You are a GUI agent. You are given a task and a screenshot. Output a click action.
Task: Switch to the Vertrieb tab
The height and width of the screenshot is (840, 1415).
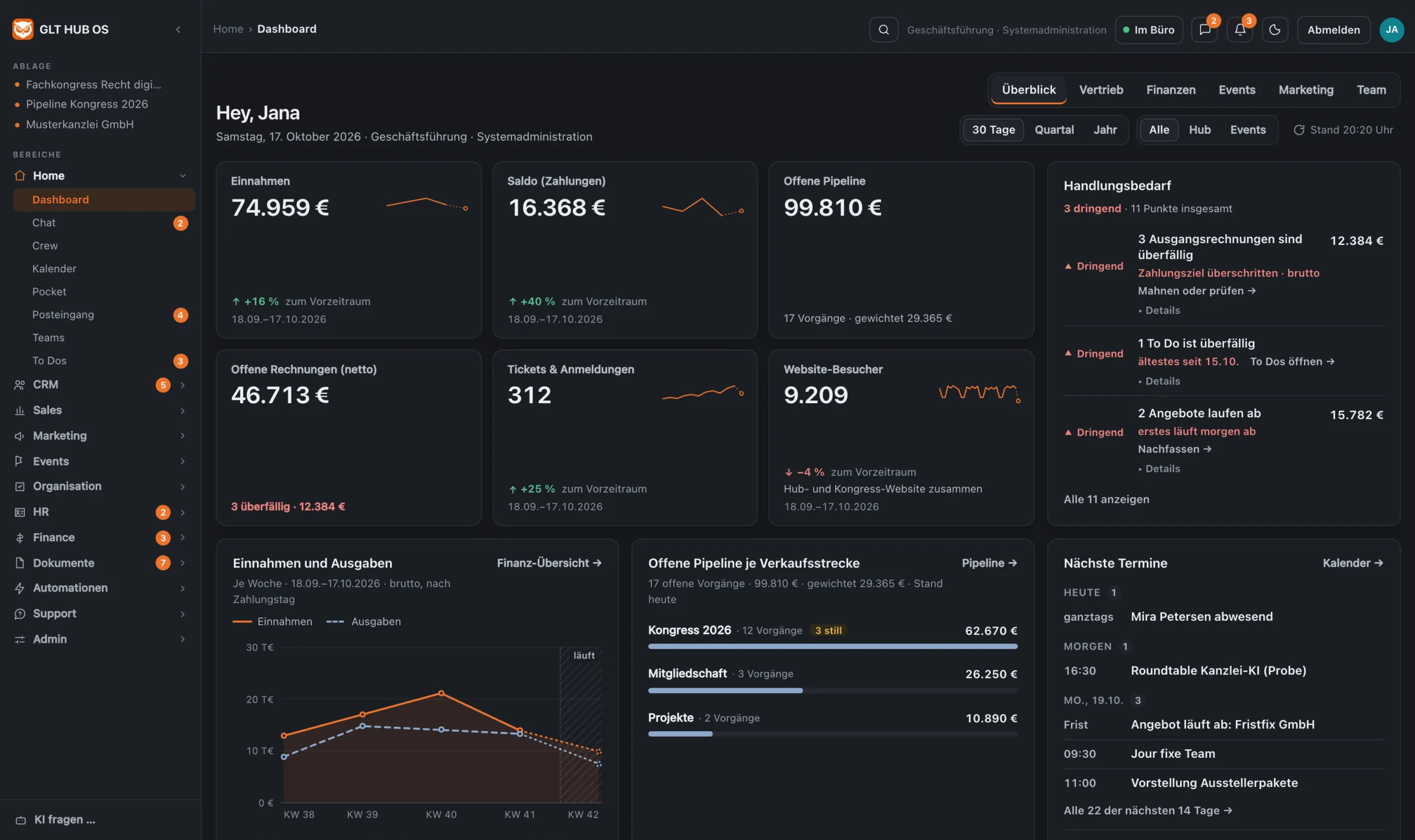(x=1101, y=89)
